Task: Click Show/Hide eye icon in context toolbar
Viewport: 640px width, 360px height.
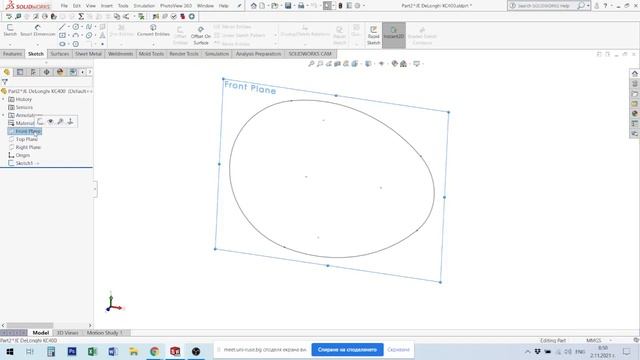Action: 51,122
